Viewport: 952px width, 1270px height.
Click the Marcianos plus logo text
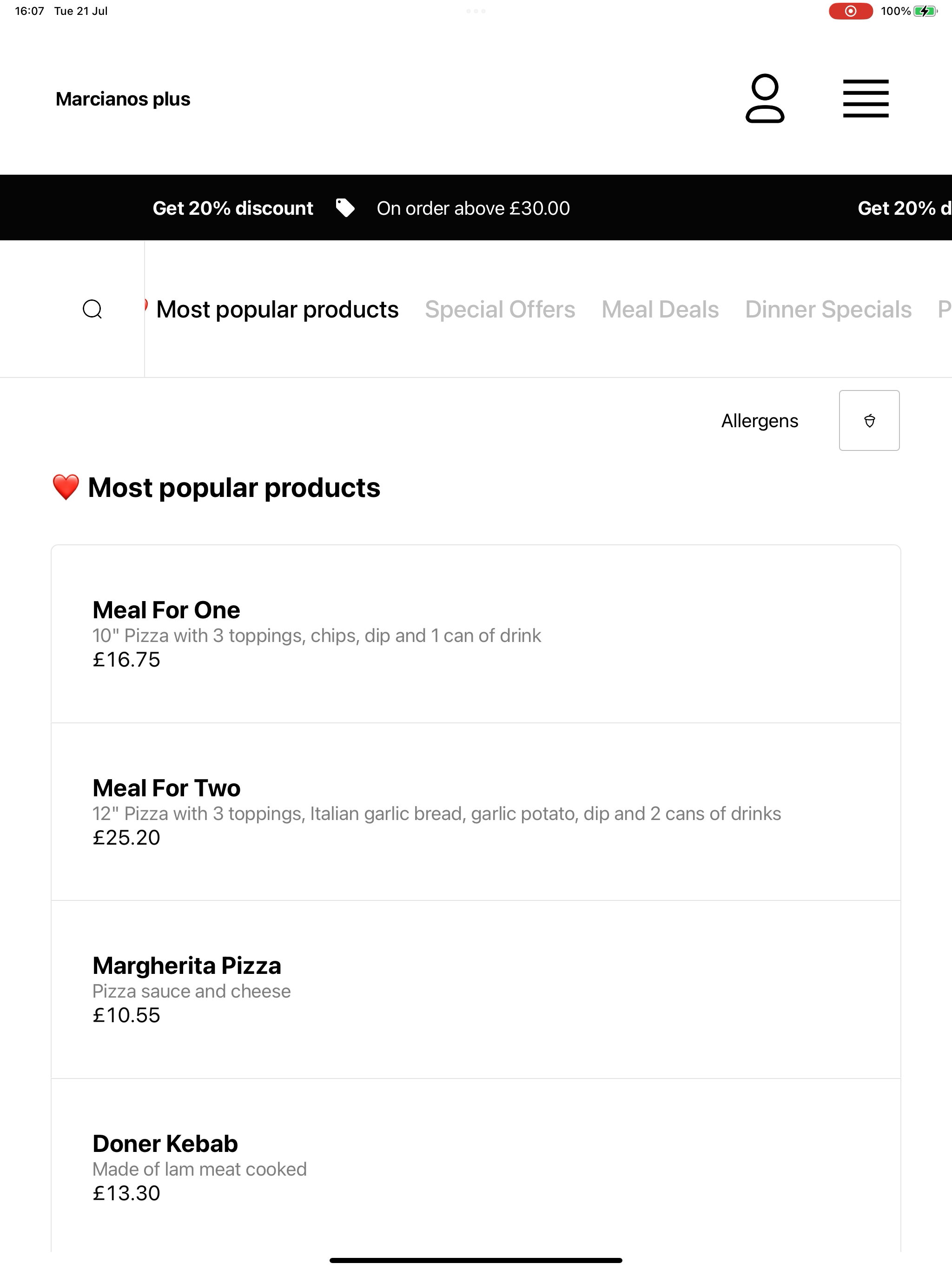(x=123, y=99)
